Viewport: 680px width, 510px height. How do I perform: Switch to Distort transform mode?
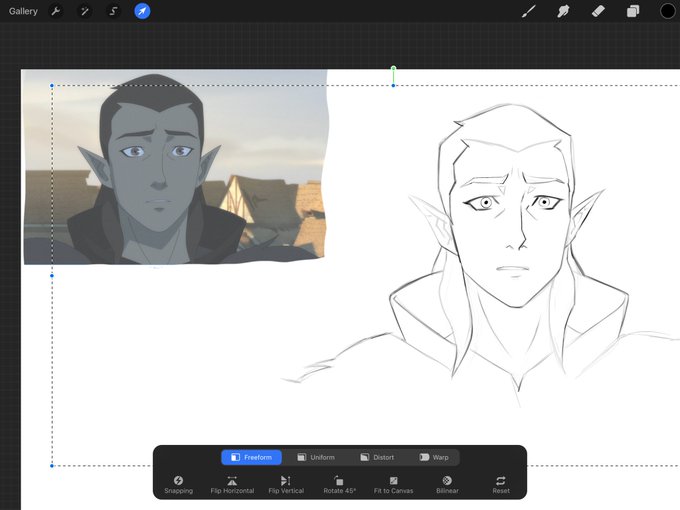click(377, 457)
